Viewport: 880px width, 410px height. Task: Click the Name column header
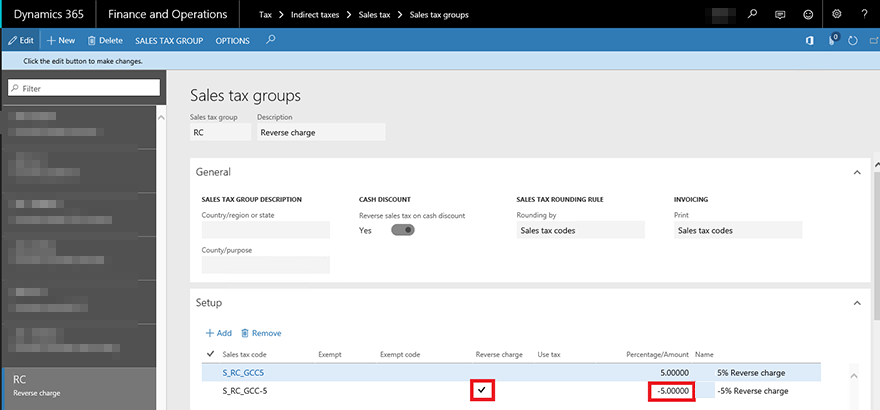(704, 354)
